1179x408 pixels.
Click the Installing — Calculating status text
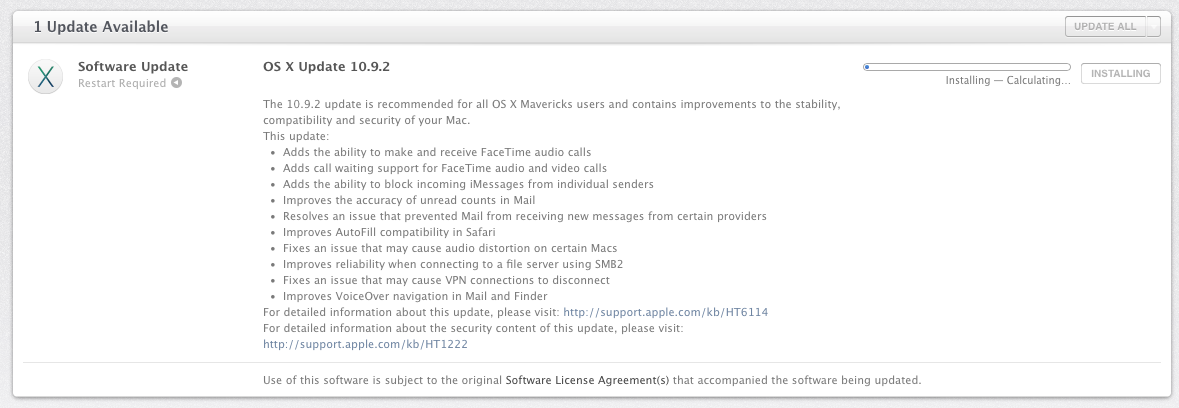(1007, 81)
